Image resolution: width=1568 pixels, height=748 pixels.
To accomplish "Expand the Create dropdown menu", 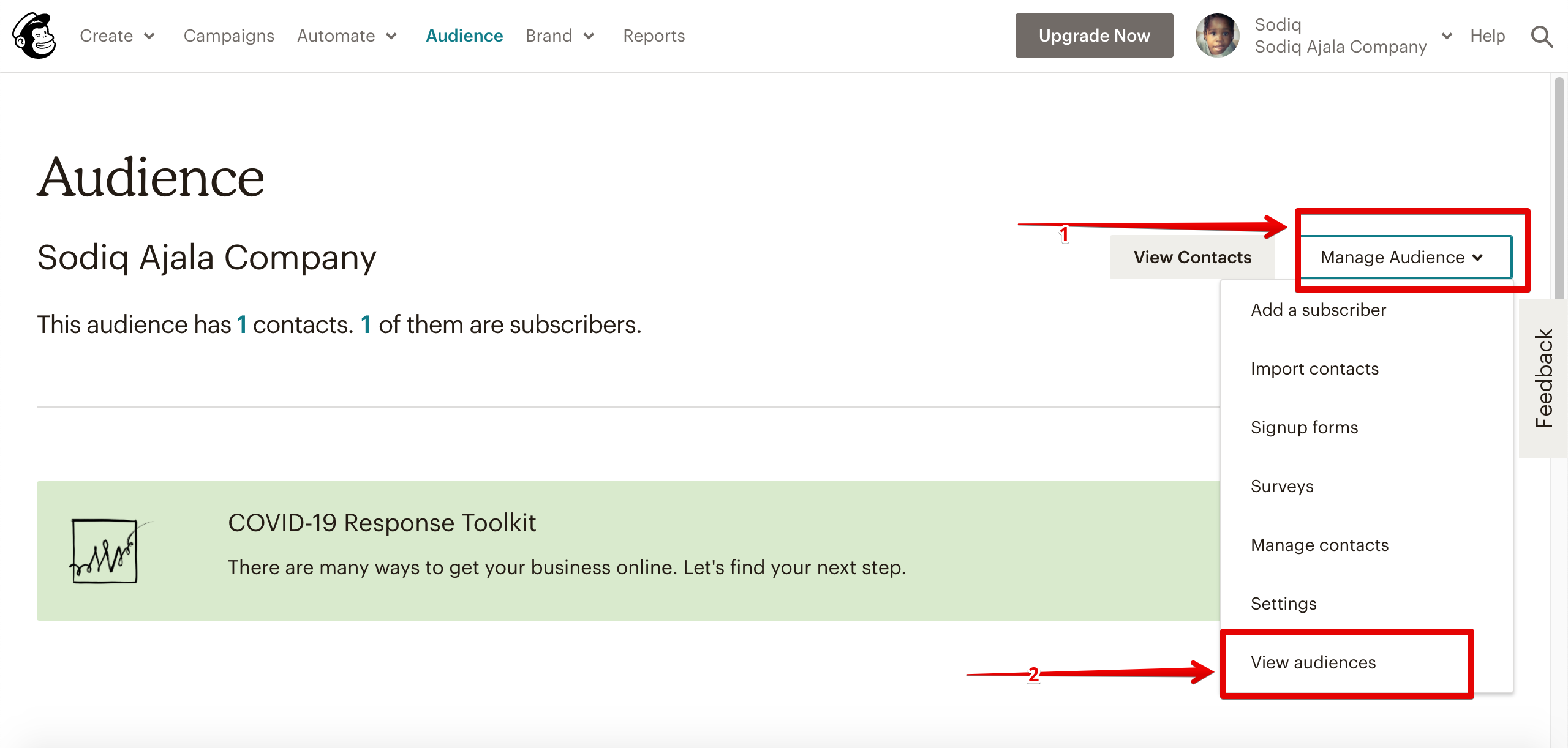I will coord(117,36).
